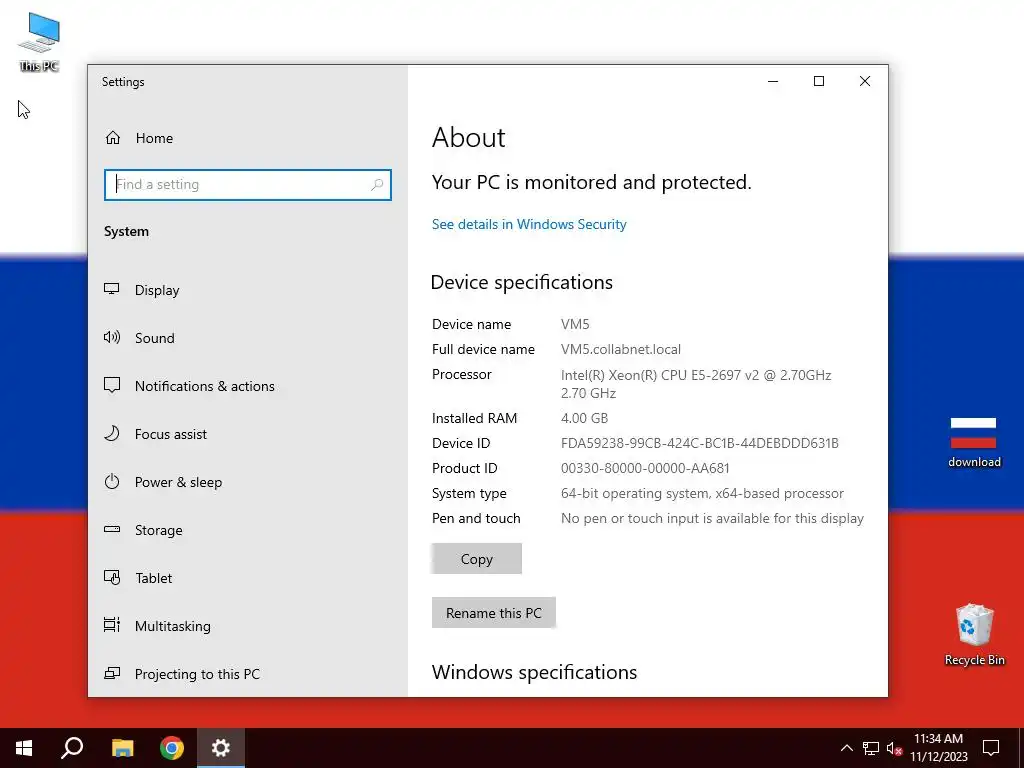The height and width of the screenshot is (768, 1024).
Task: Click the 4.00 GB installed RAM value
Action: tap(584, 418)
